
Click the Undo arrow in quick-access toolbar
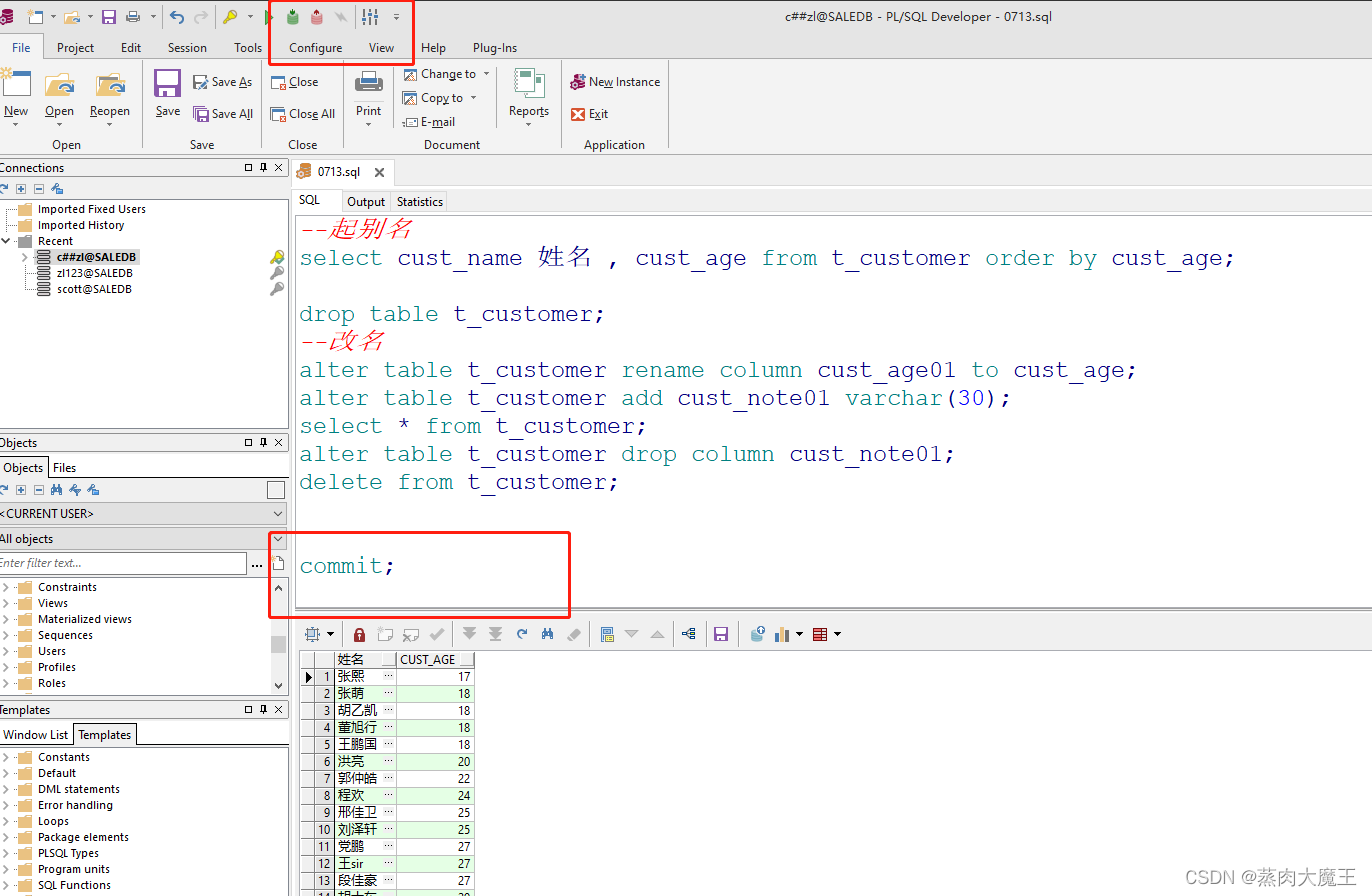(x=177, y=17)
